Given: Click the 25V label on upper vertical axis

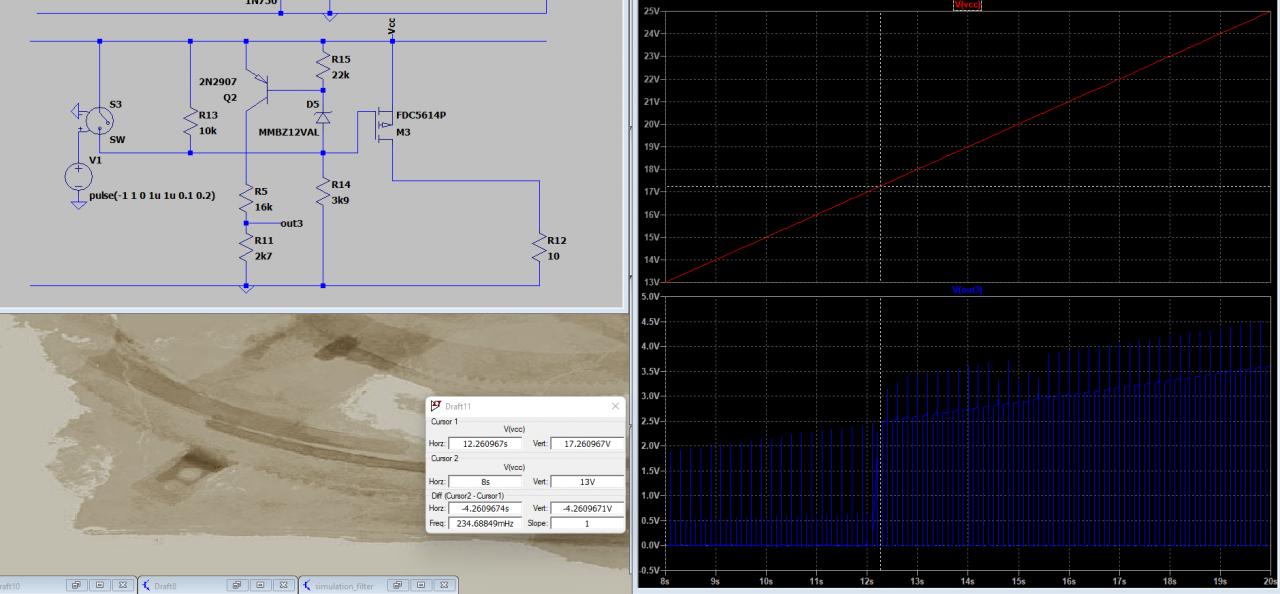Looking at the screenshot, I should click(x=651, y=11).
